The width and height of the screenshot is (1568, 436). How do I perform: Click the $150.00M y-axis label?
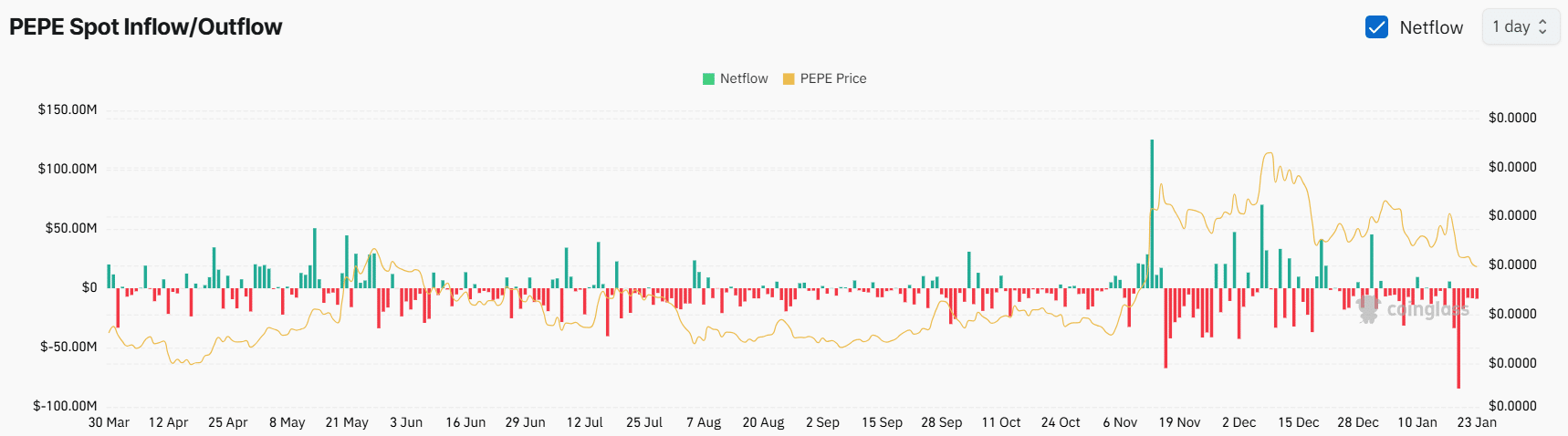(x=68, y=109)
